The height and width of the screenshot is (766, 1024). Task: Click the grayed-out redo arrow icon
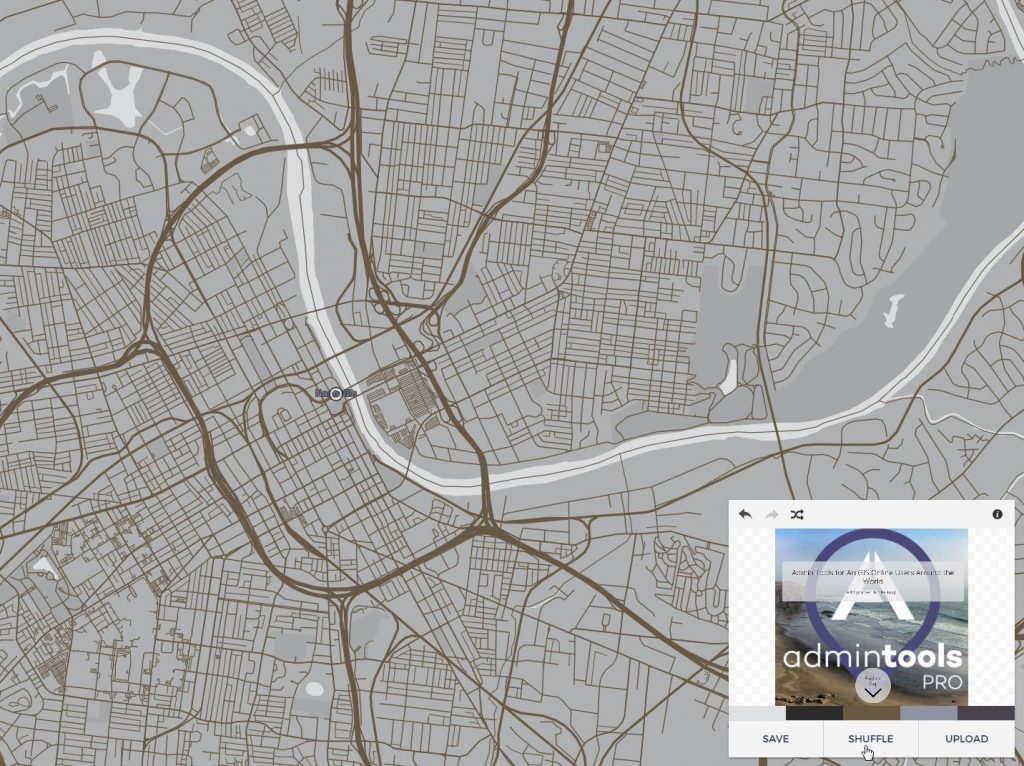[771, 514]
